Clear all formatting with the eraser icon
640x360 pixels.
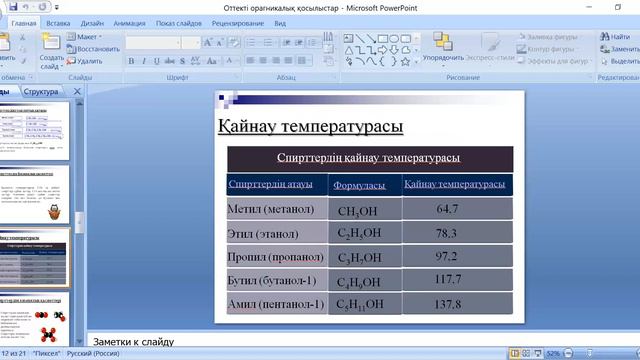234,42
